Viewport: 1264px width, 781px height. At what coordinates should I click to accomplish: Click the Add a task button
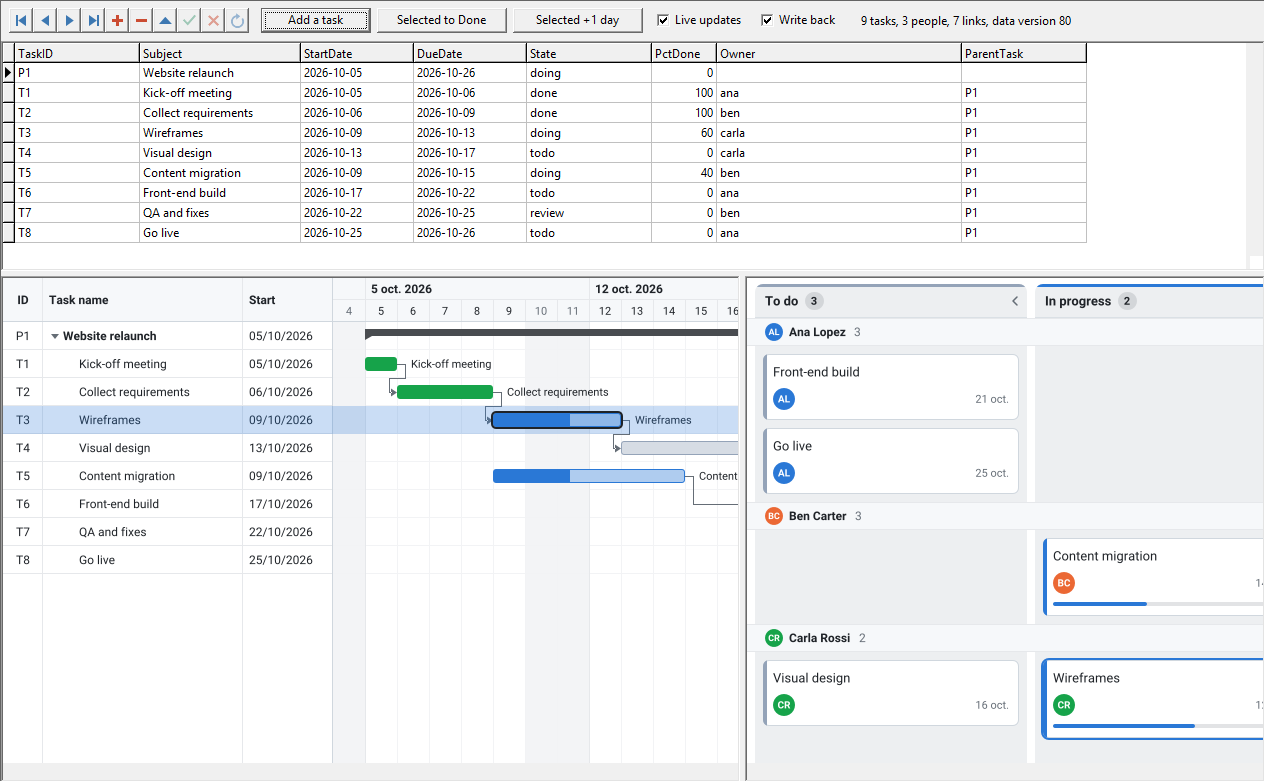315,20
